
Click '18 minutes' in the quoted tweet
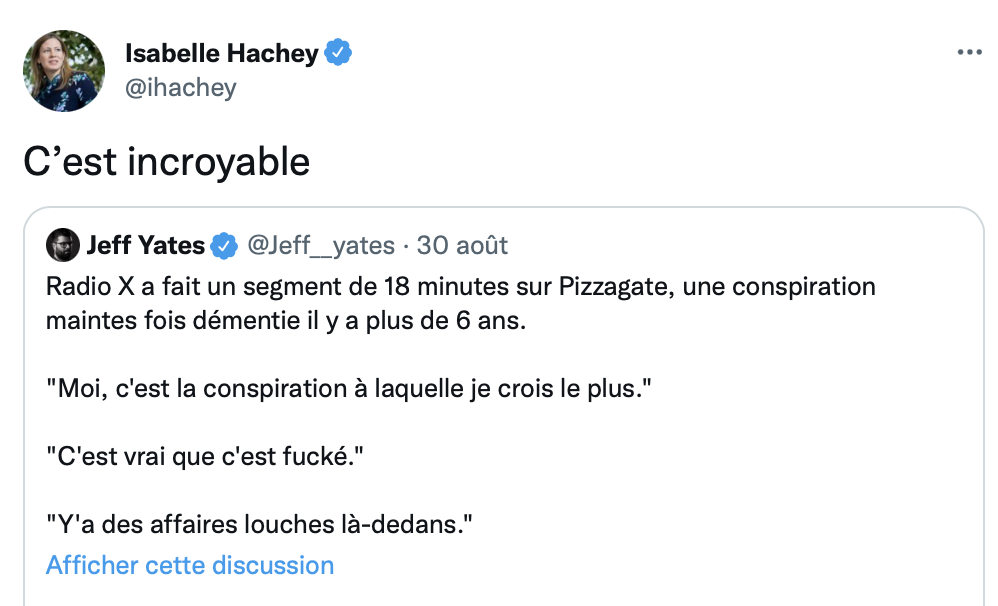[x=446, y=286]
